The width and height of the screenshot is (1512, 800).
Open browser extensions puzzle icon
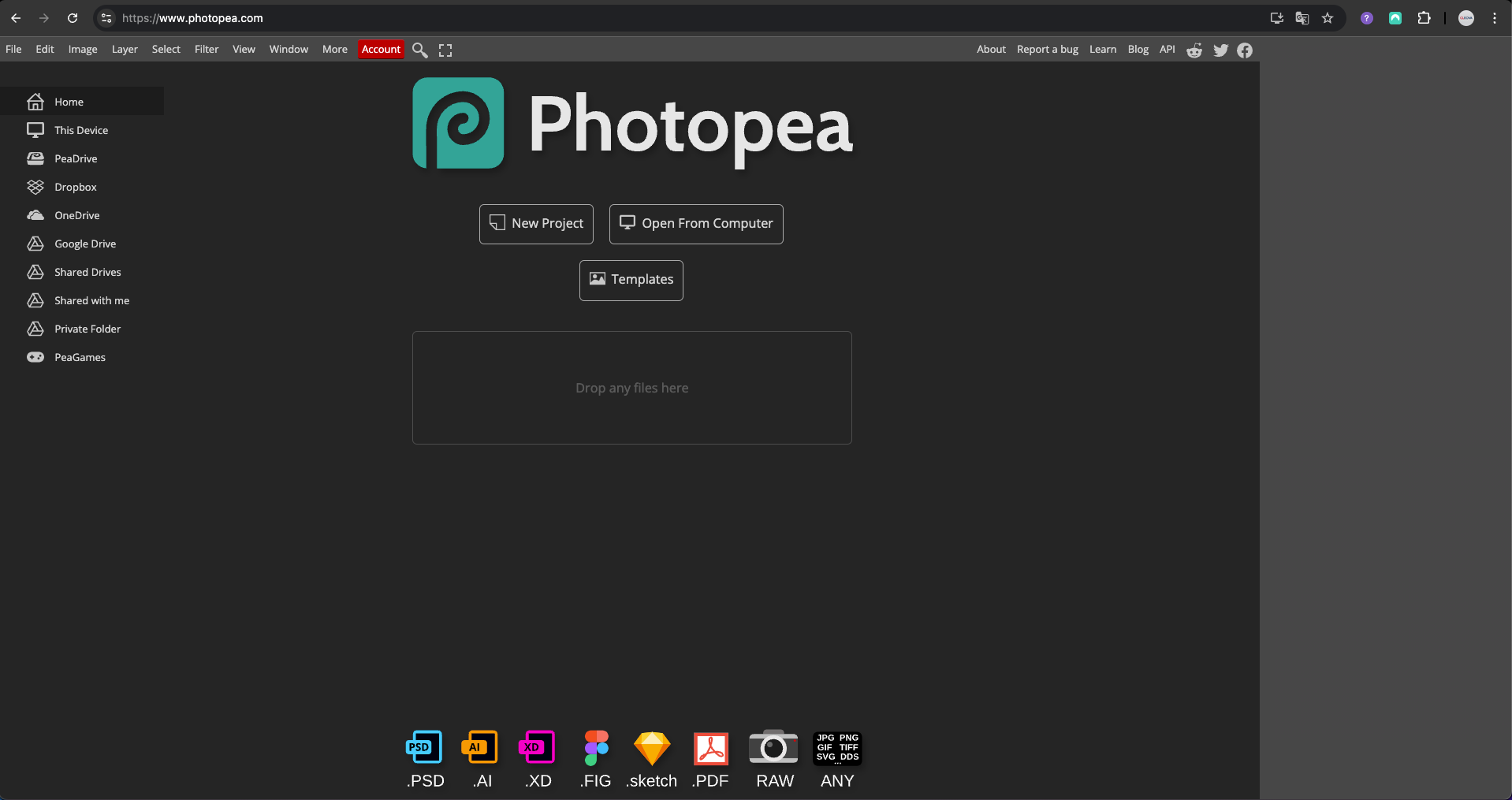1424,18
